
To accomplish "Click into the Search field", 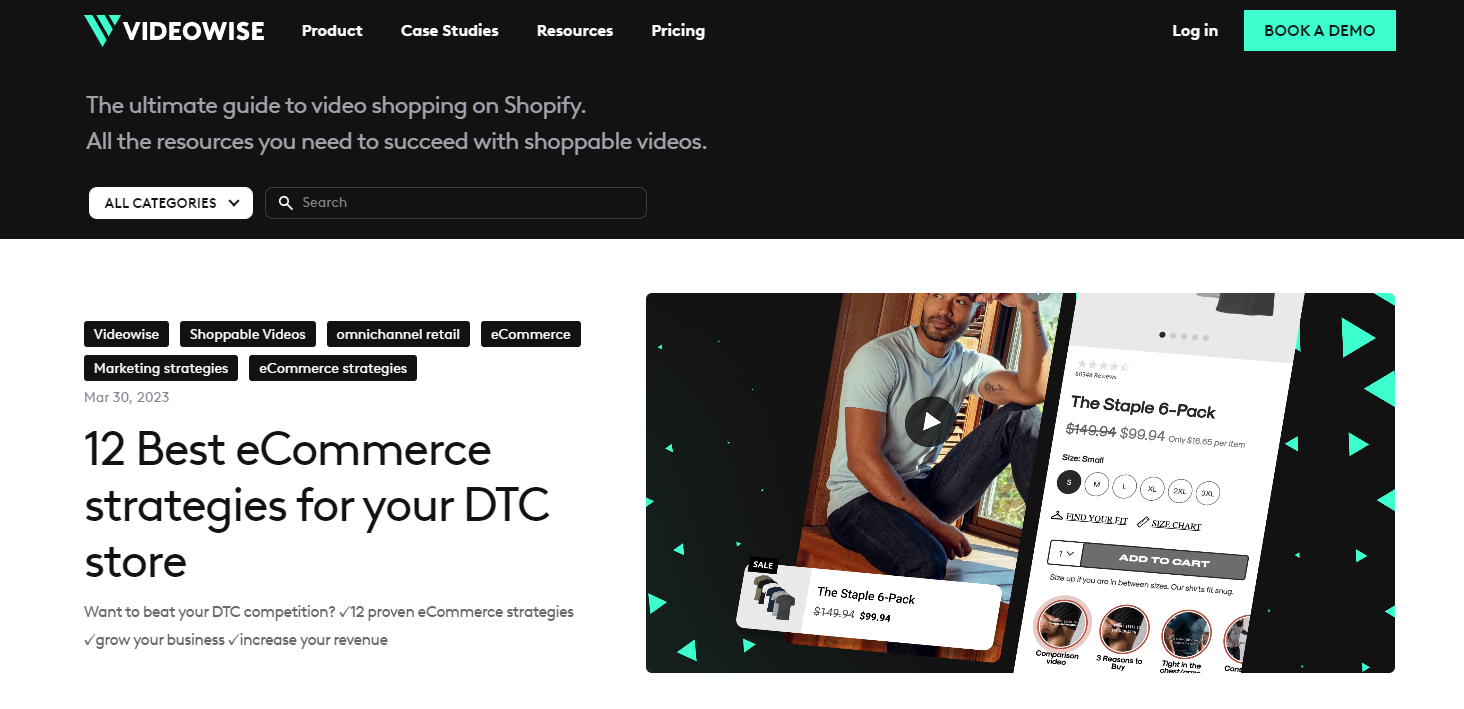I will [456, 203].
